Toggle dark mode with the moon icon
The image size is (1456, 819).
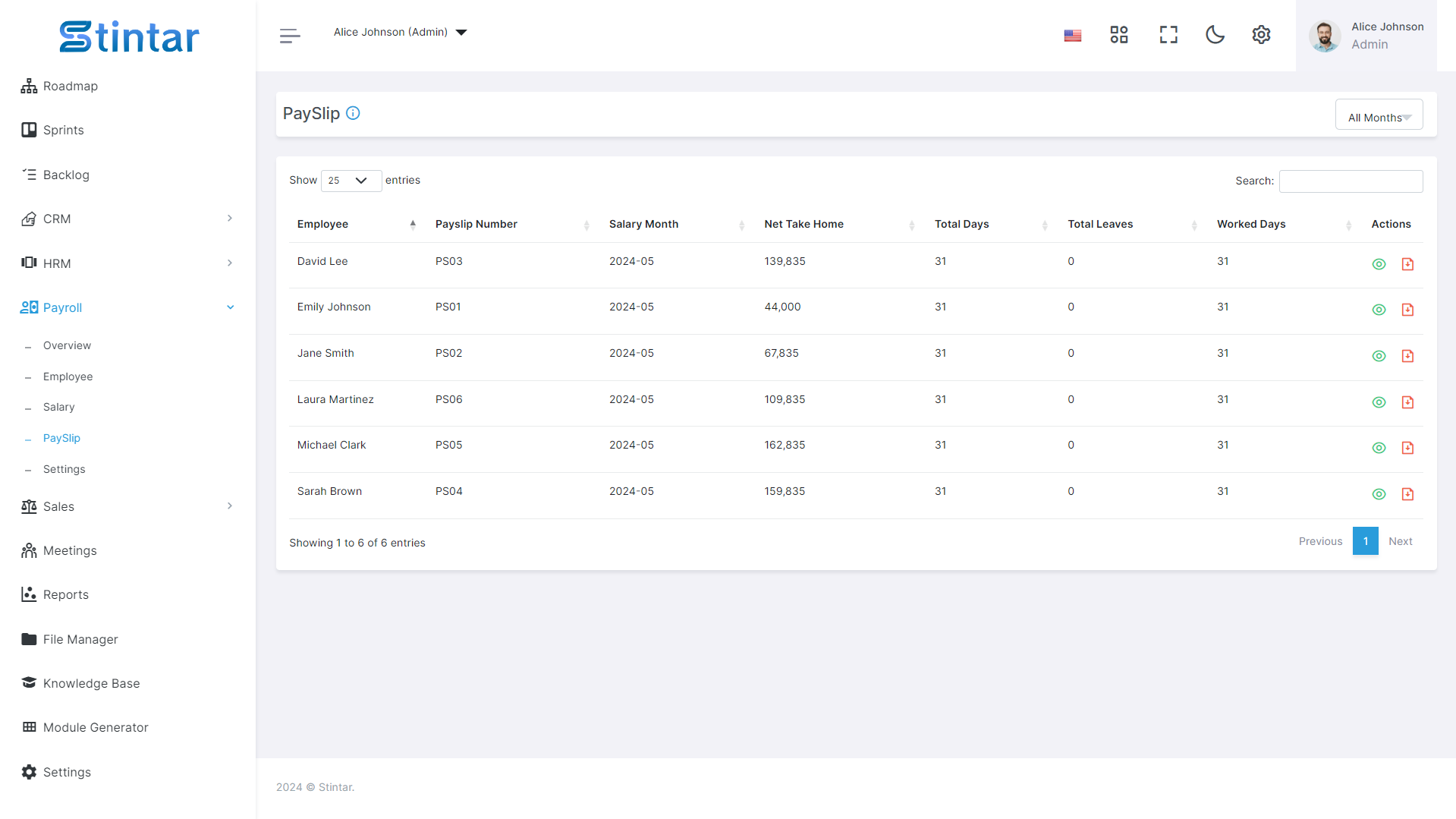[x=1215, y=35]
